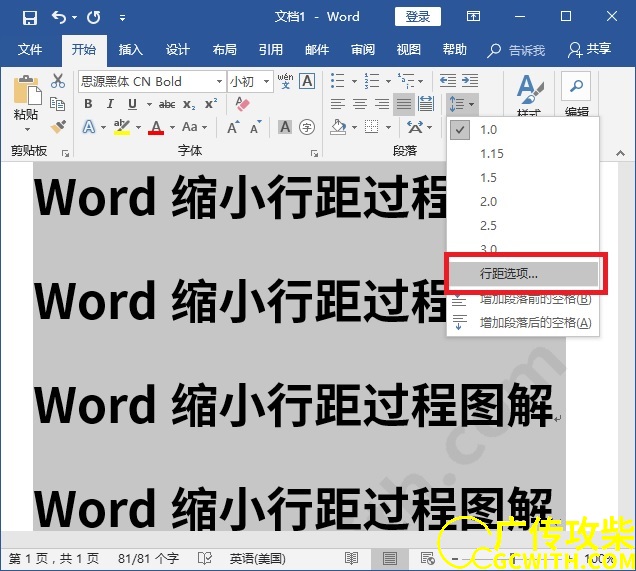
Task: Click the 粘贴 paste button
Action: point(27,103)
